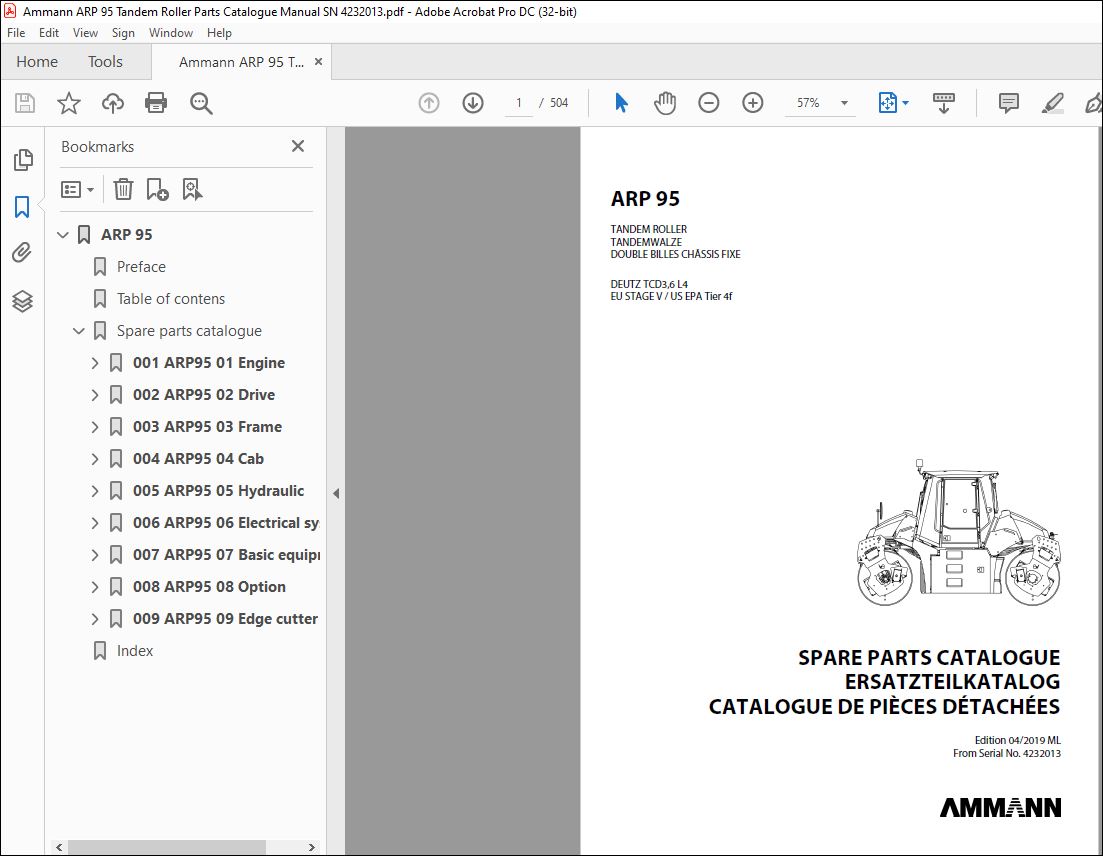Expand 006 ARP95 06 Electrical bookmark
Viewport: 1103px width, 856px height.
(x=95, y=523)
